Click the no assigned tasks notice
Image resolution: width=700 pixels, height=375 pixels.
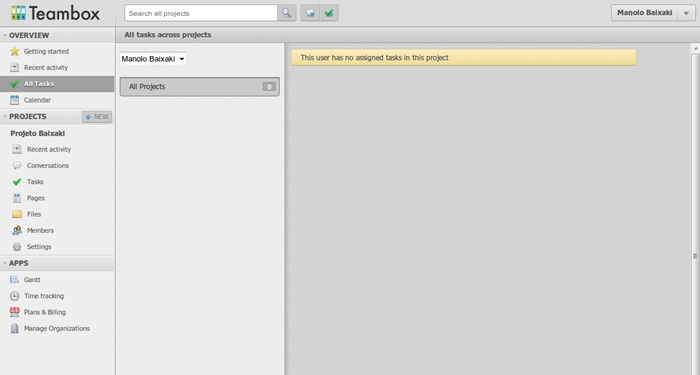pos(463,58)
